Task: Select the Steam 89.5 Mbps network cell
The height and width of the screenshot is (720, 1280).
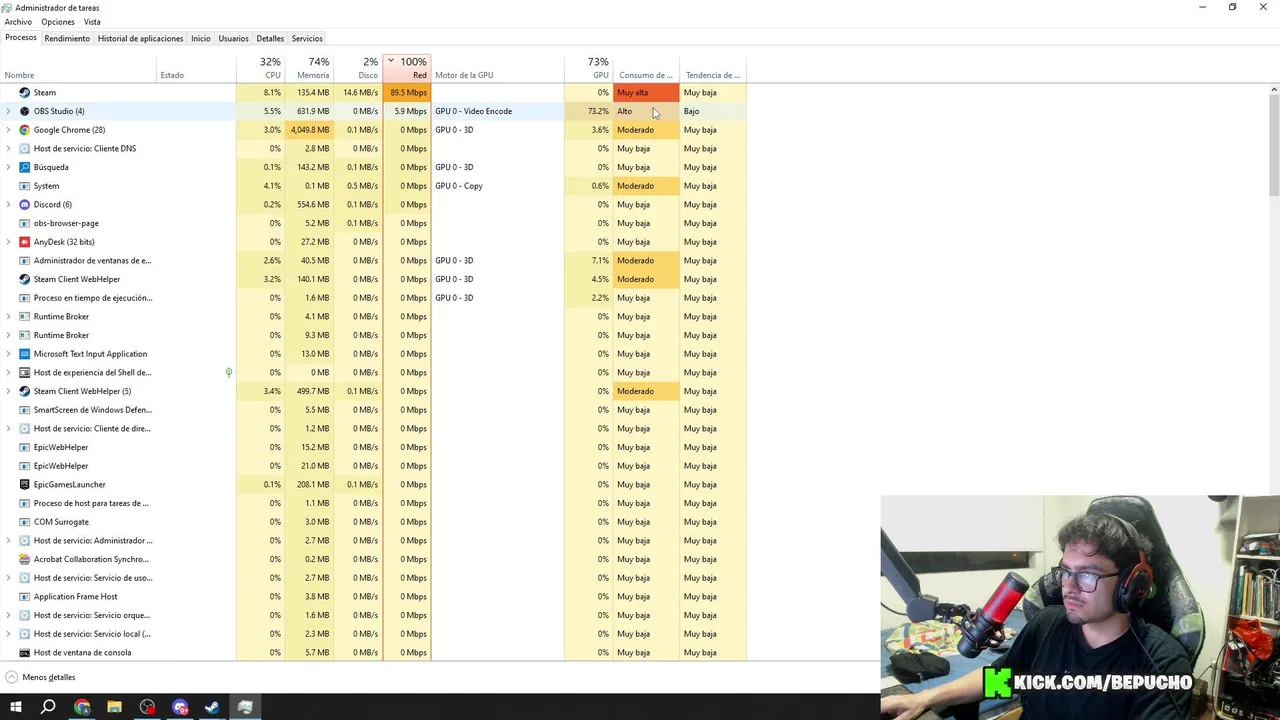Action: 407,92
